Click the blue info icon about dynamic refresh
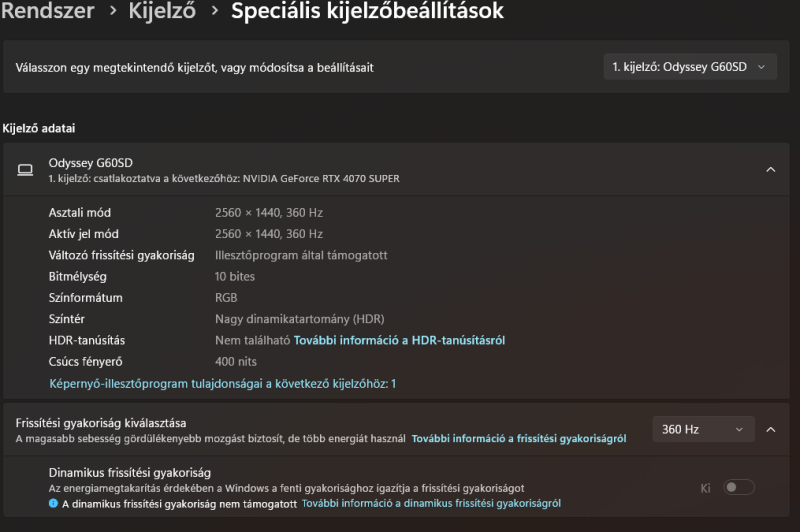This screenshot has height=532, width=800. [53, 503]
